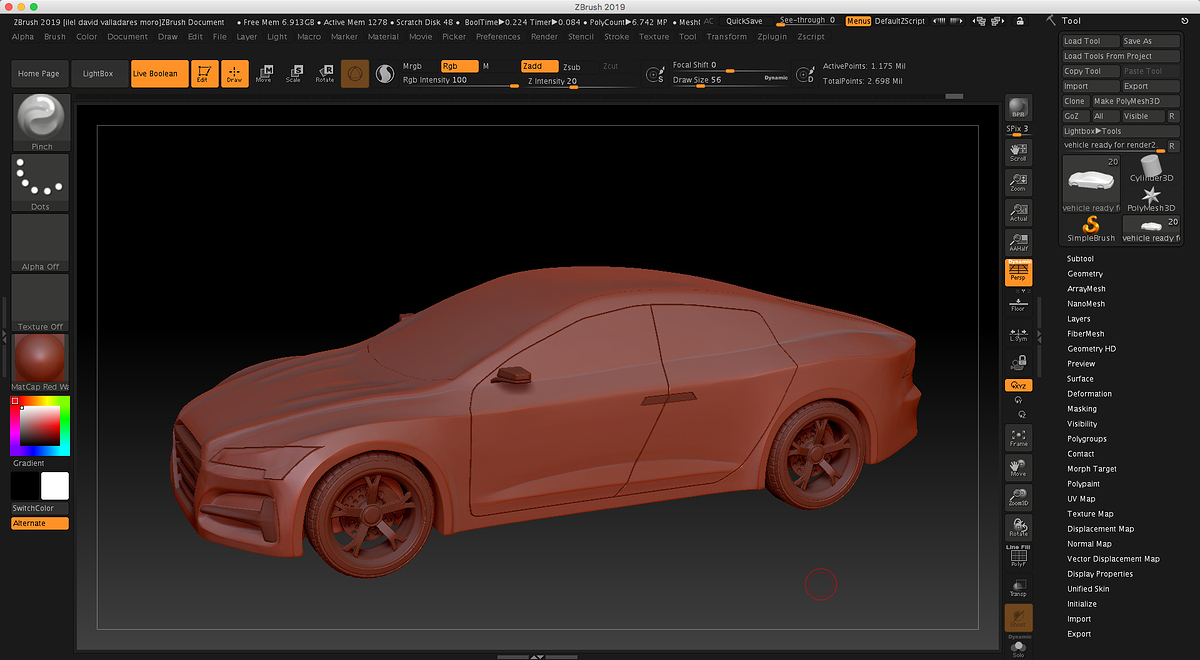The image size is (1200, 660).
Task: Expand the Display Properties section
Action: (x=1100, y=574)
